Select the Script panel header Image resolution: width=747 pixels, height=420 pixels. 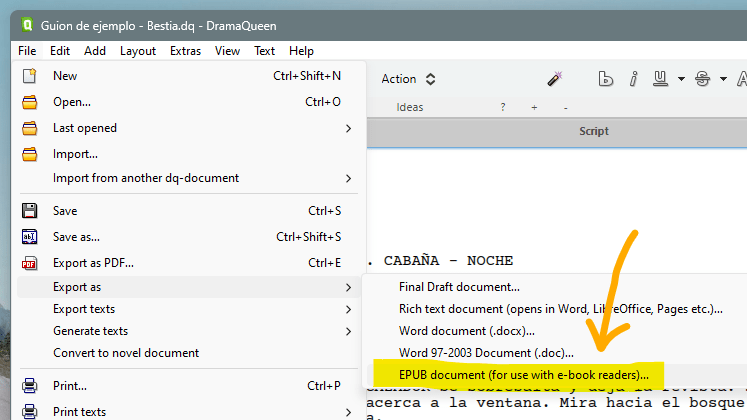(x=593, y=131)
